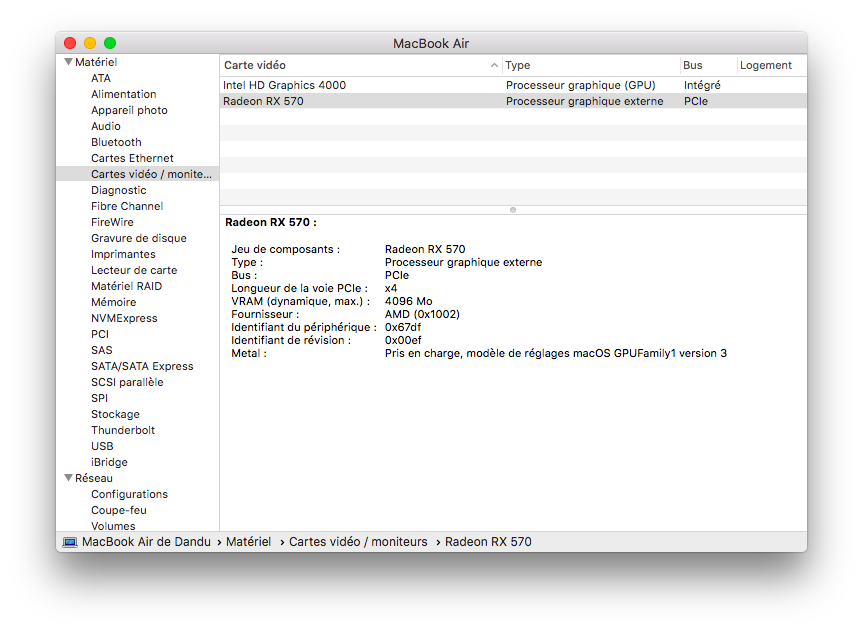Screen dimensions: 863x632
Task: Select Imprimantes in the sidebar
Action: pyautogui.click(x=123, y=254)
